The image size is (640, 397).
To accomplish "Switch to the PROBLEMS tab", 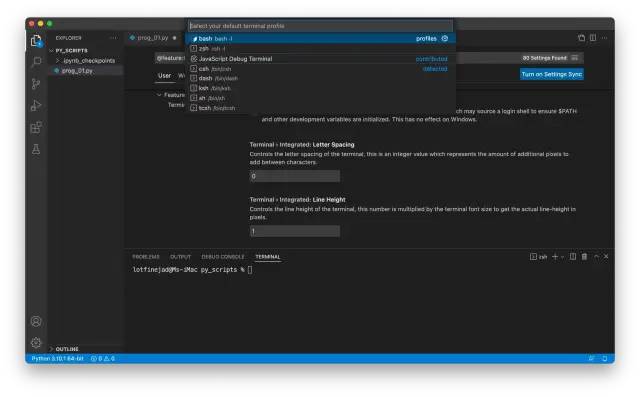I will click(146, 257).
